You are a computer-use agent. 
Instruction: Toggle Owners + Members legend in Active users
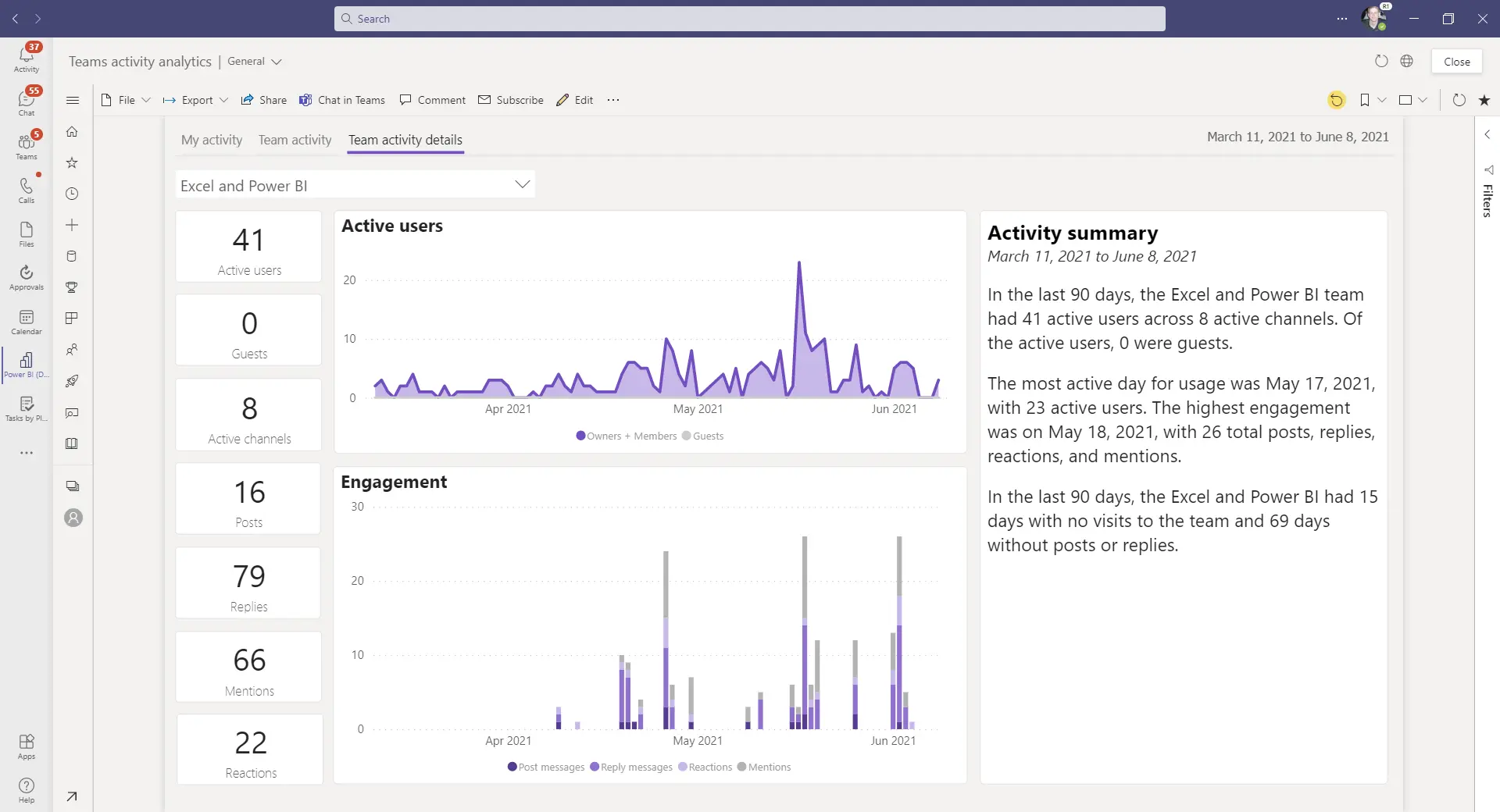pyautogui.click(x=627, y=436)
